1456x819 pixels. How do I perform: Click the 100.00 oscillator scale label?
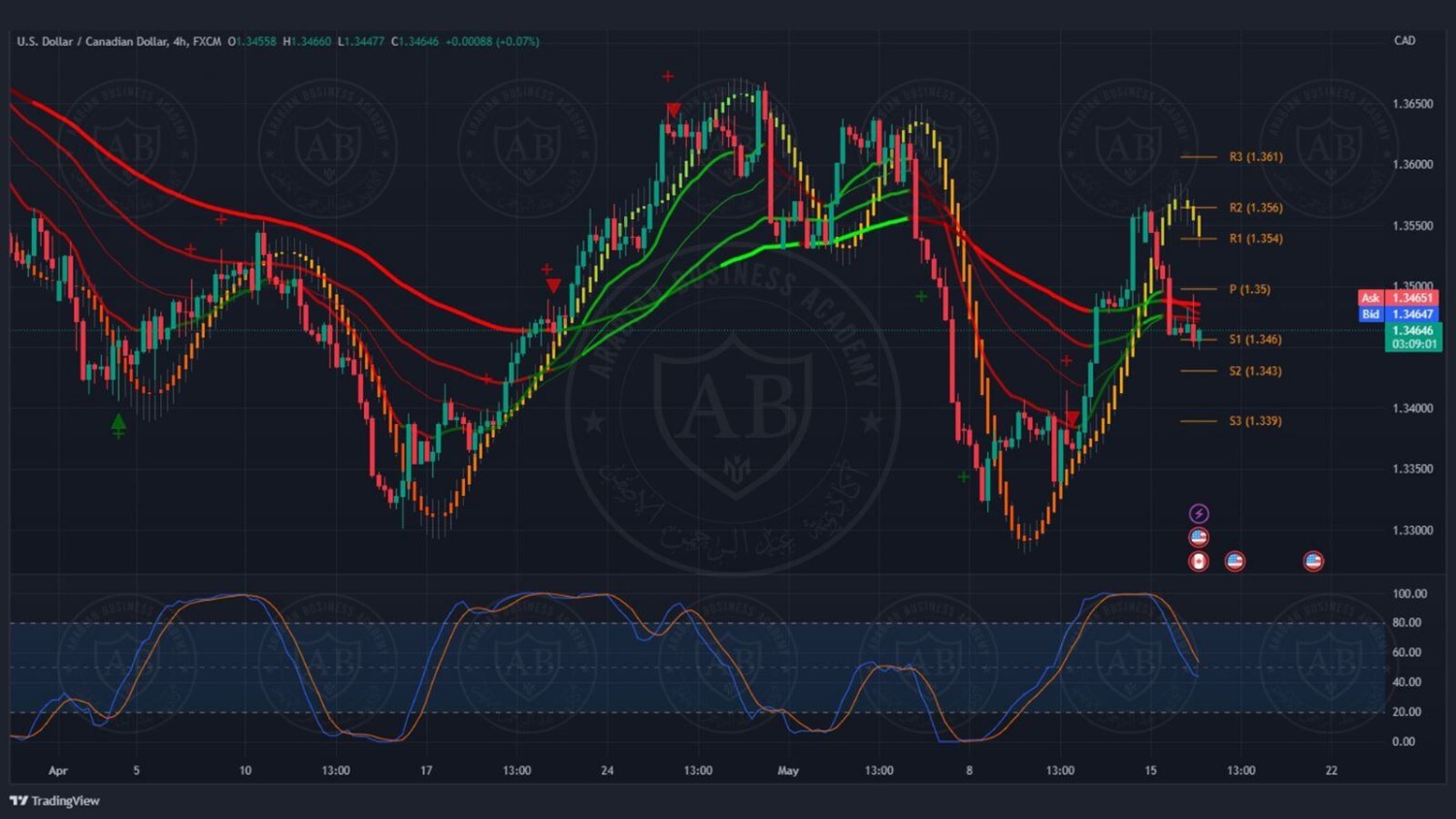pos(1409,594)
